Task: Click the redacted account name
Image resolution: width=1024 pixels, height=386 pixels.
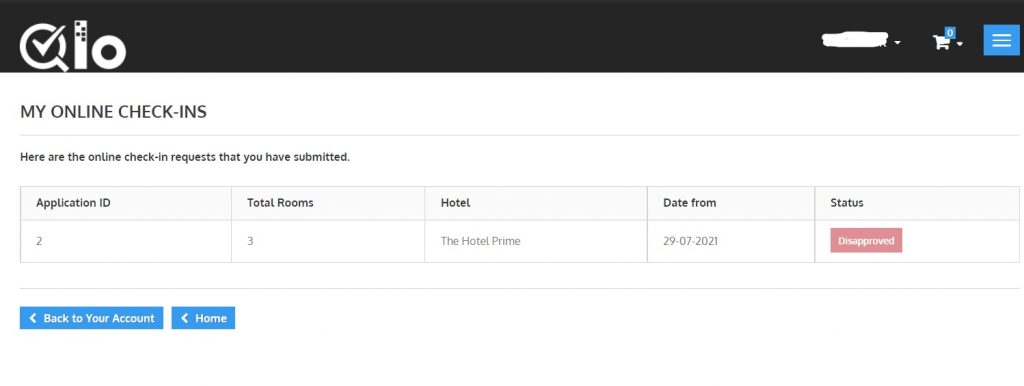Action: point(855,40)
